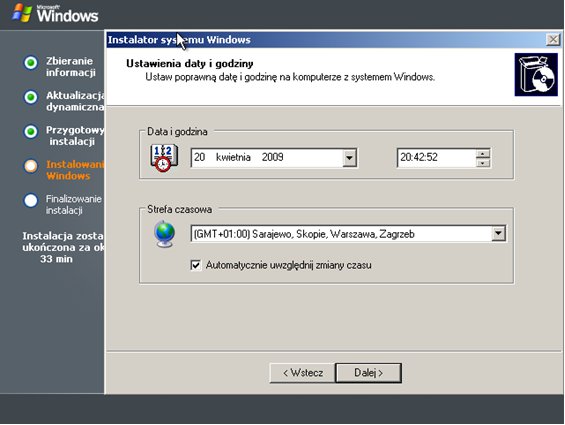This screenshot has height=425, width=565.
Task: Click the Przygotowywanie instalacji green step indicator
Action: click(31, 132)
